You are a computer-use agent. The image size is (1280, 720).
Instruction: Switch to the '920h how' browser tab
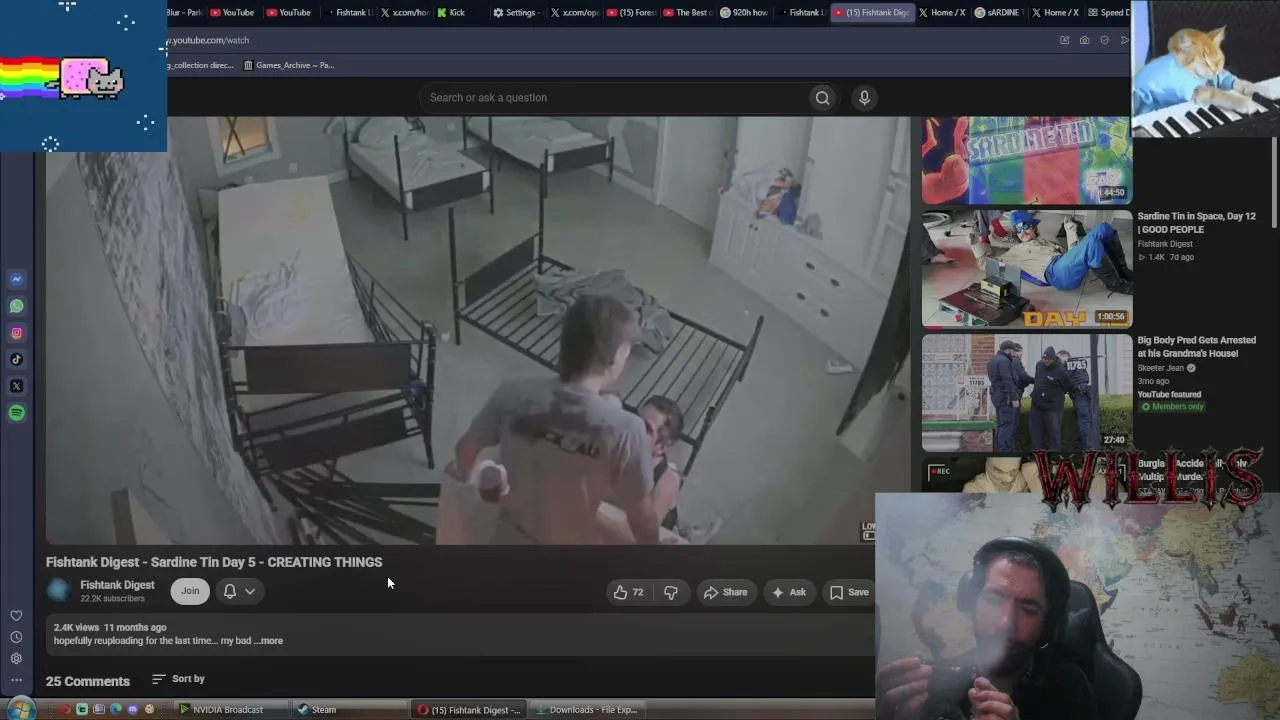coord(742,13)
